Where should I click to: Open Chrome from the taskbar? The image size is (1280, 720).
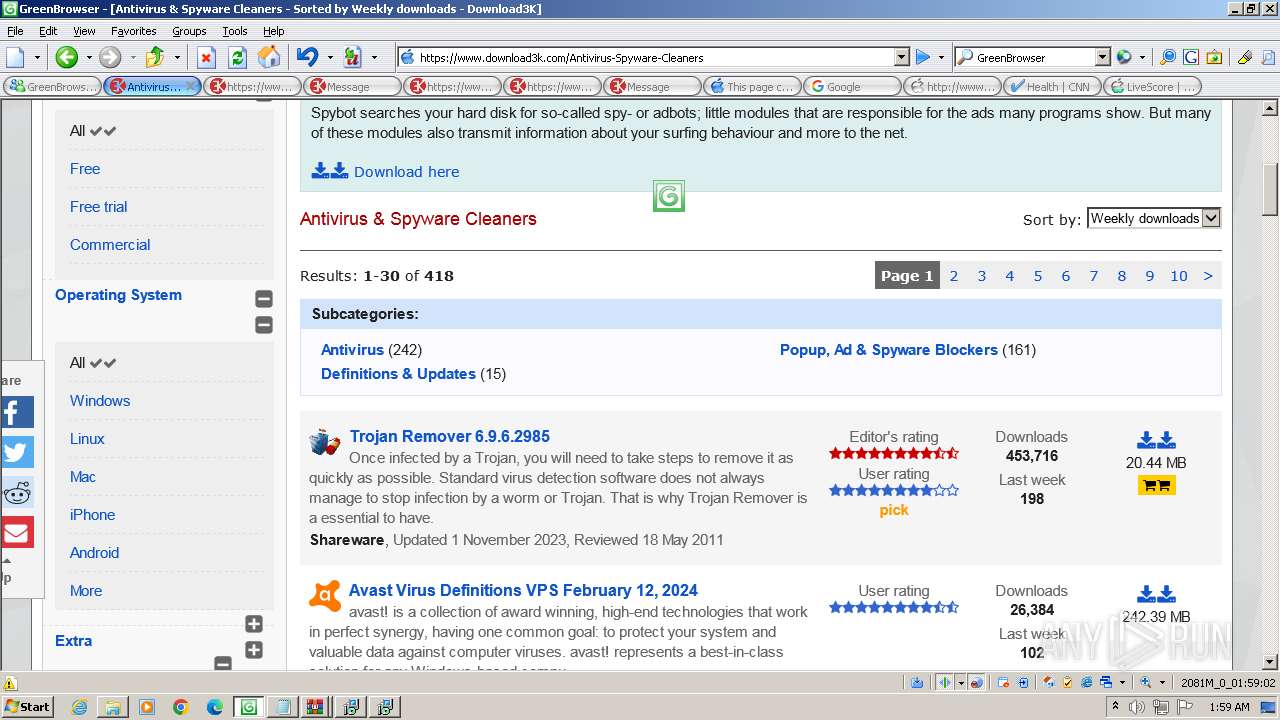point(180,707)
